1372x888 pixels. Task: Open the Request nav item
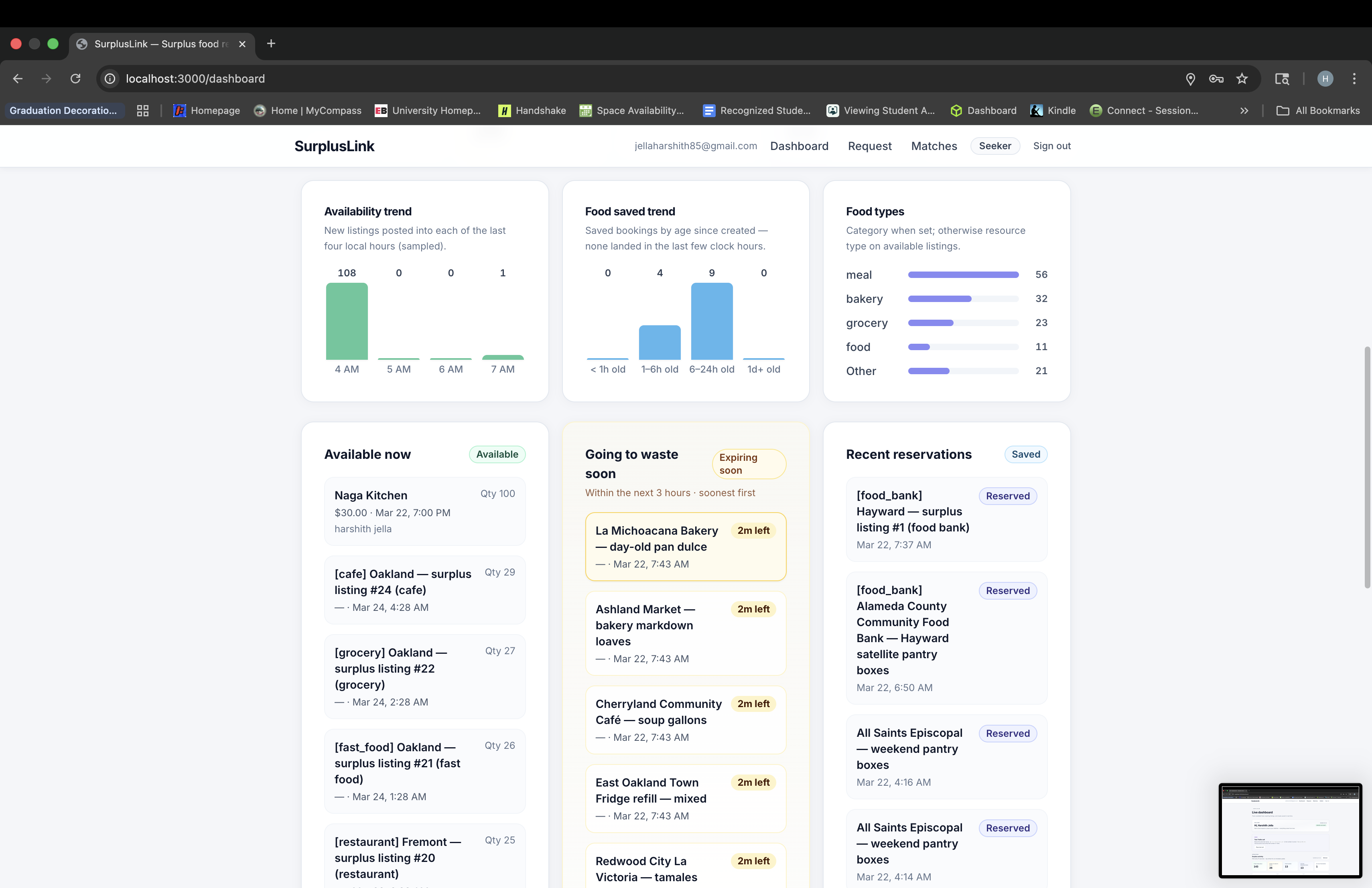click(869, 146)
